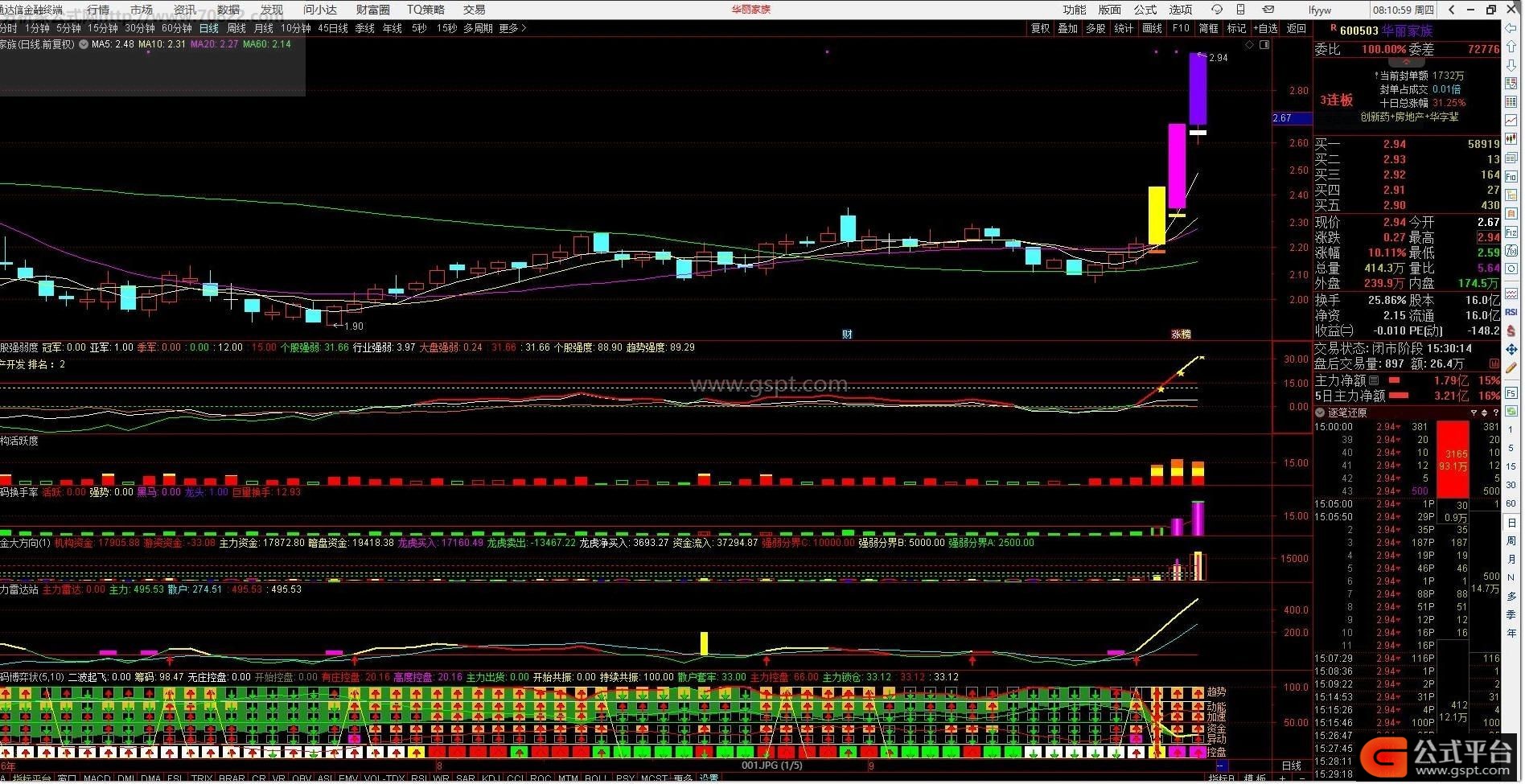Click the headset support icon in the top bar

(x=1216, y=10)
